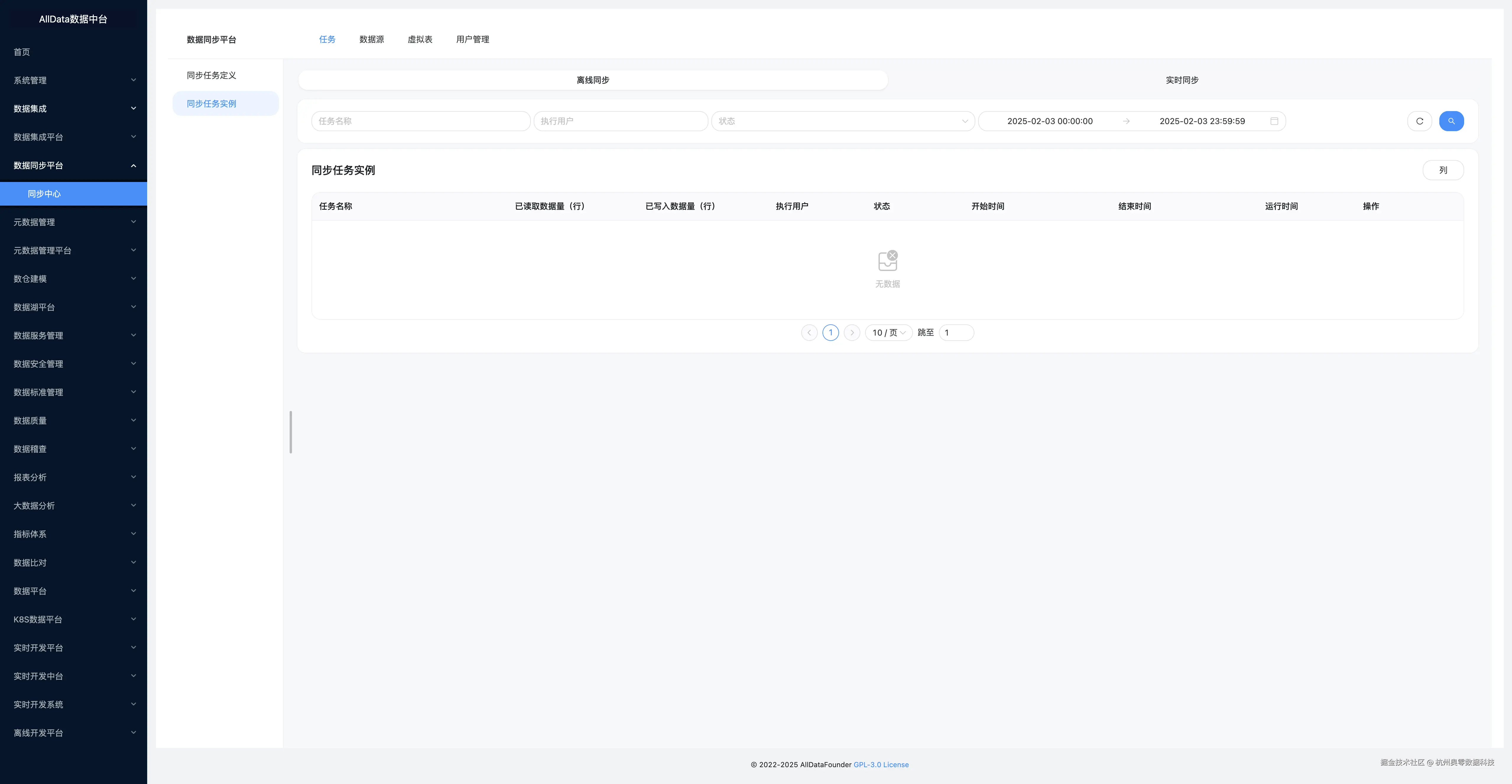The image size is (1512, 784).
Task: Switch to the 离线同步 mode
Action: pos(592,80)
